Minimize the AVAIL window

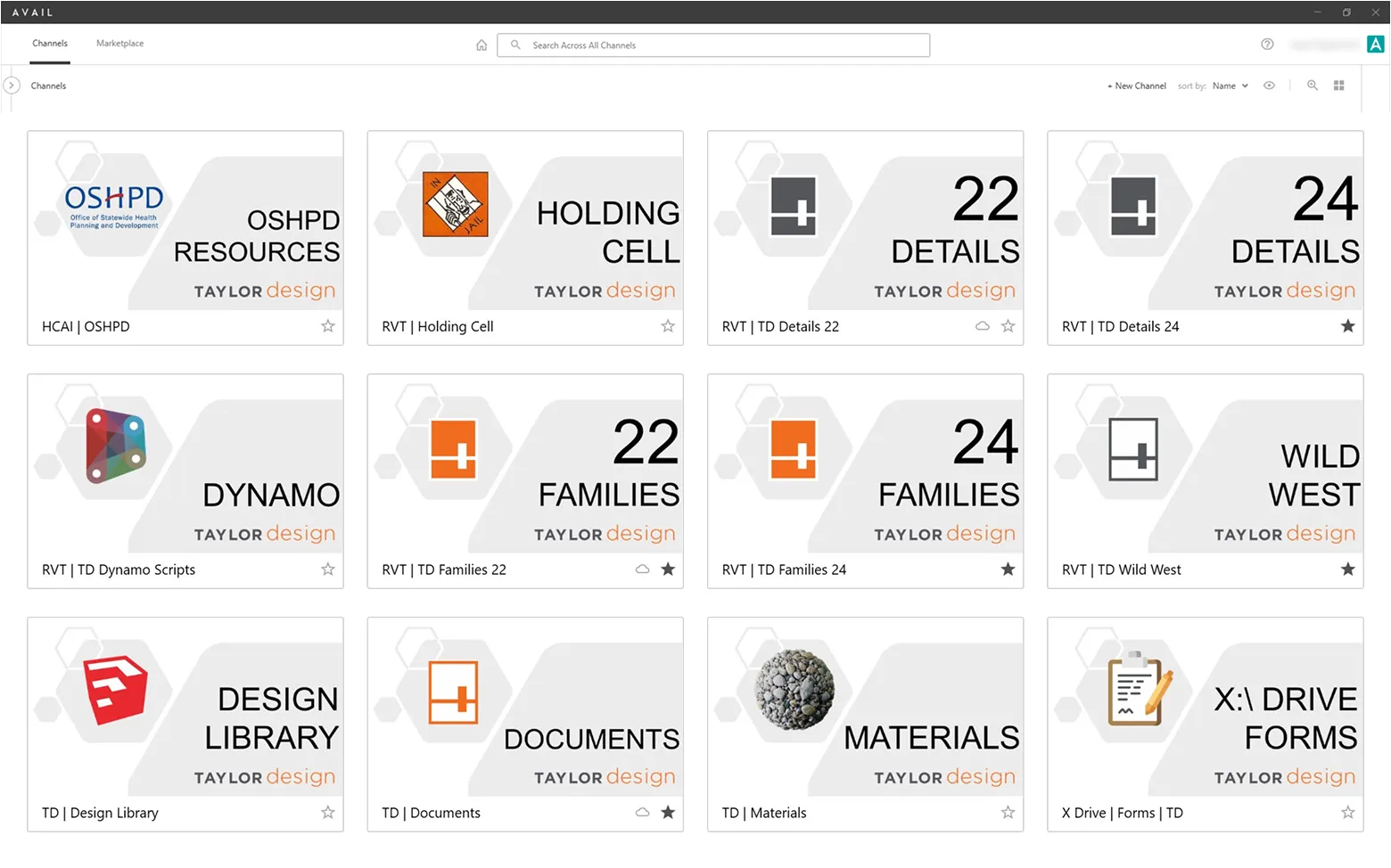point(1317,12)
